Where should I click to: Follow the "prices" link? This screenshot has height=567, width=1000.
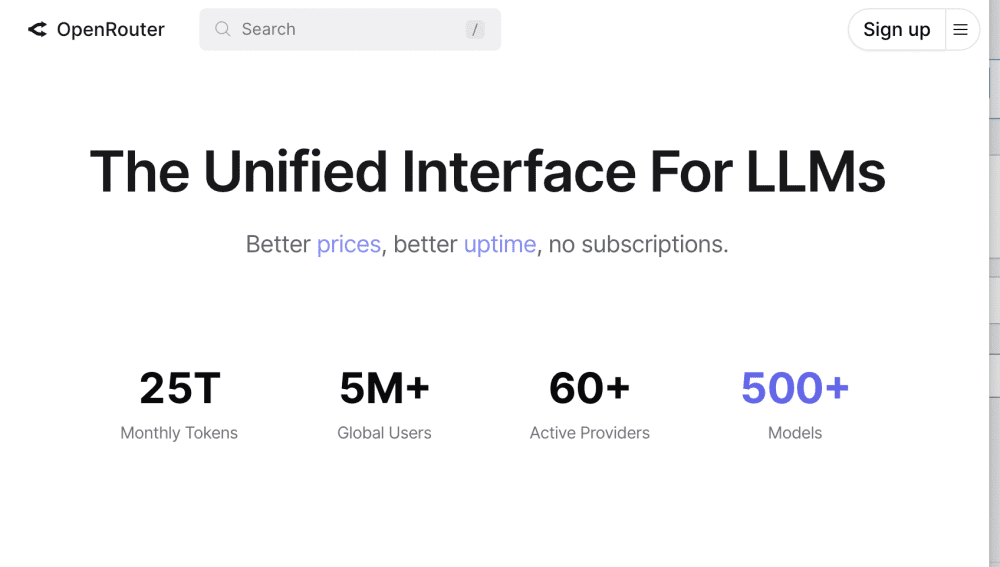348,244
